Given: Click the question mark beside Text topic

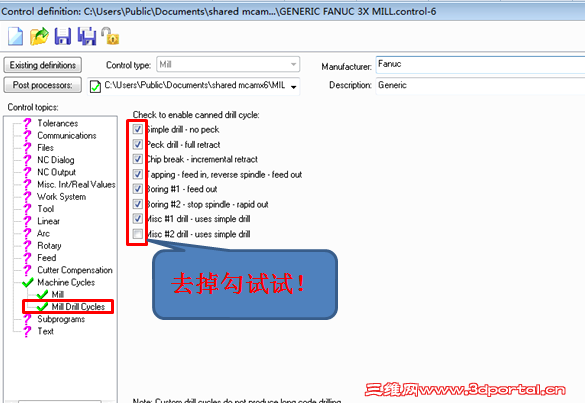Looking at the screenshot, I should tap(27, 331).
